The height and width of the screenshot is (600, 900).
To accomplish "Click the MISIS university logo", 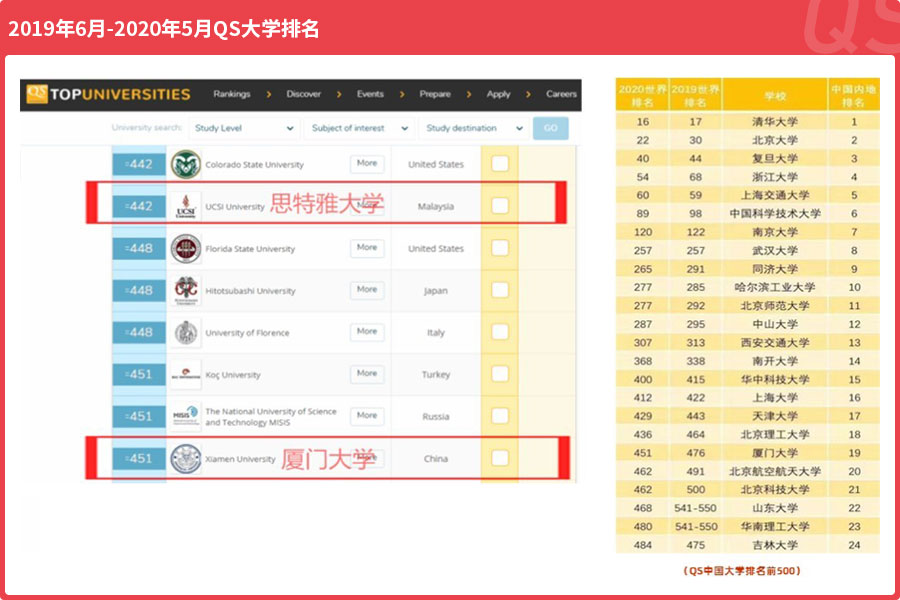I will pos(185,416).
